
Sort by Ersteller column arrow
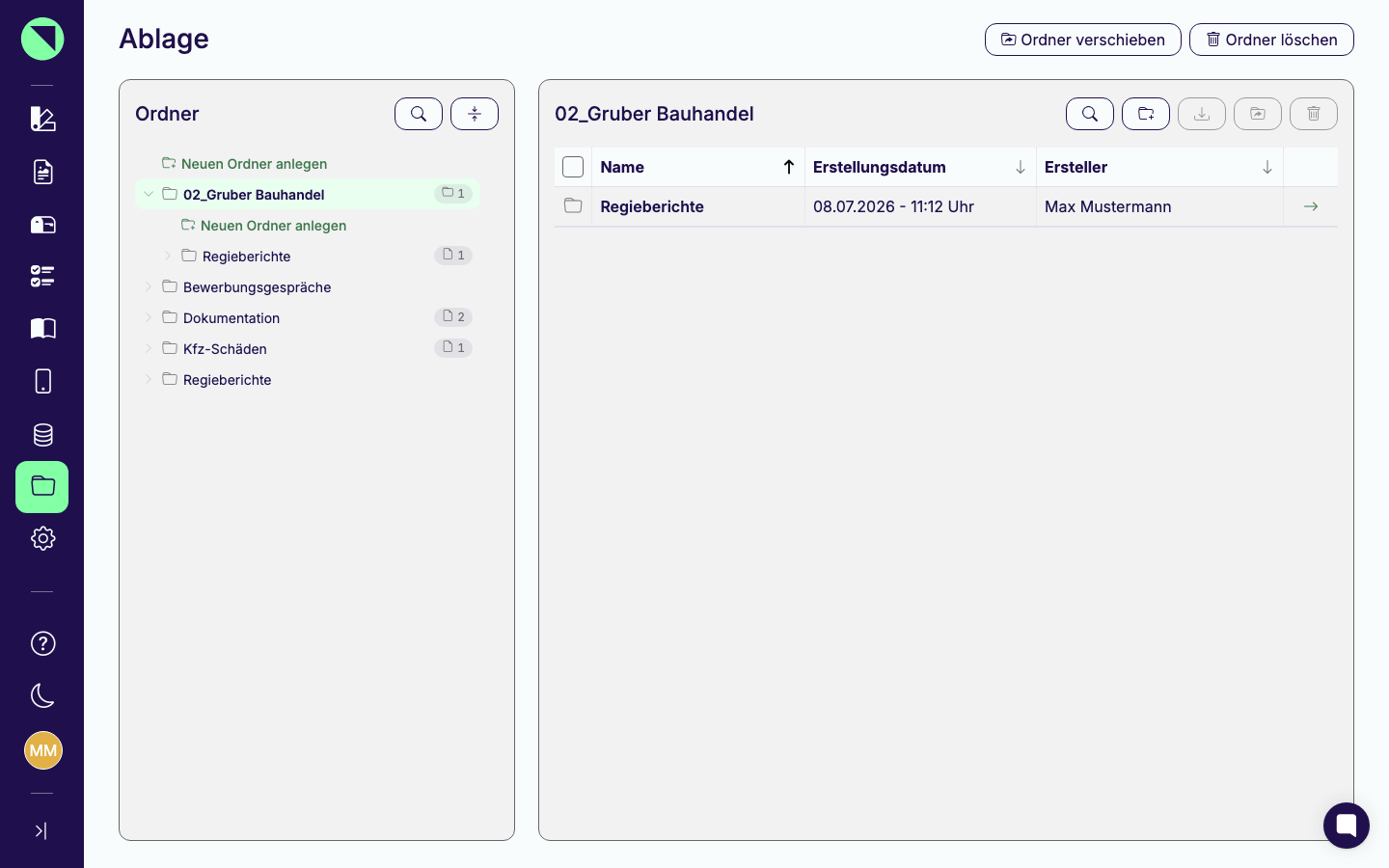click(1267, 167)
